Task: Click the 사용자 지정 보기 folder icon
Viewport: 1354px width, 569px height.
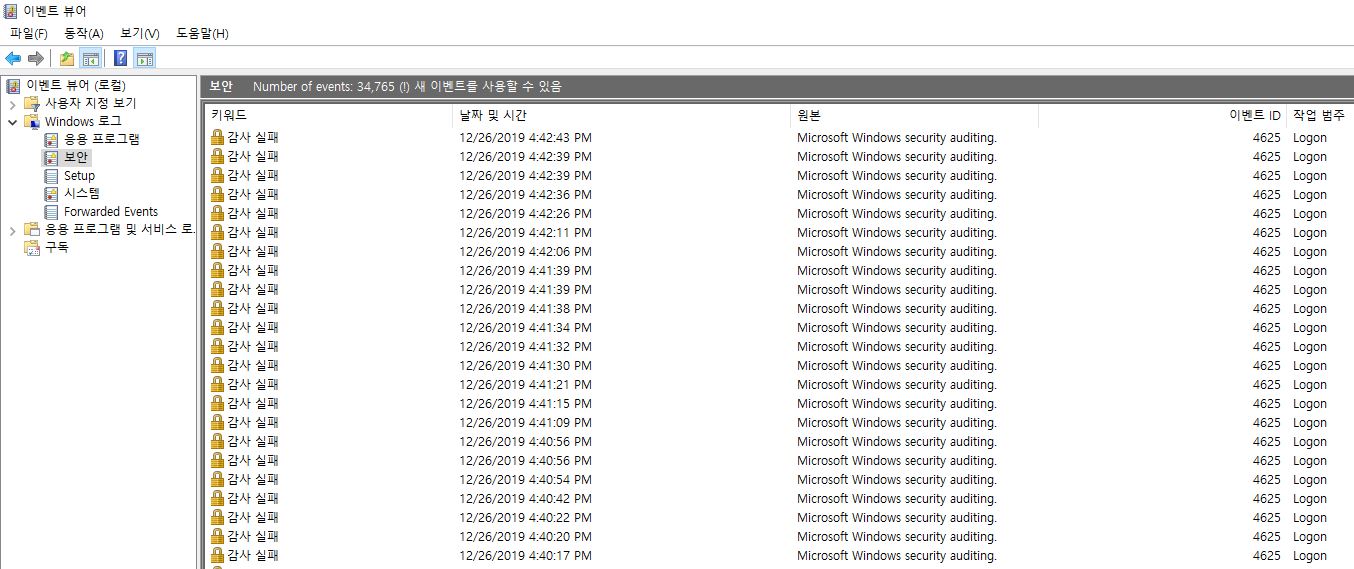Action: coord(32,103)
